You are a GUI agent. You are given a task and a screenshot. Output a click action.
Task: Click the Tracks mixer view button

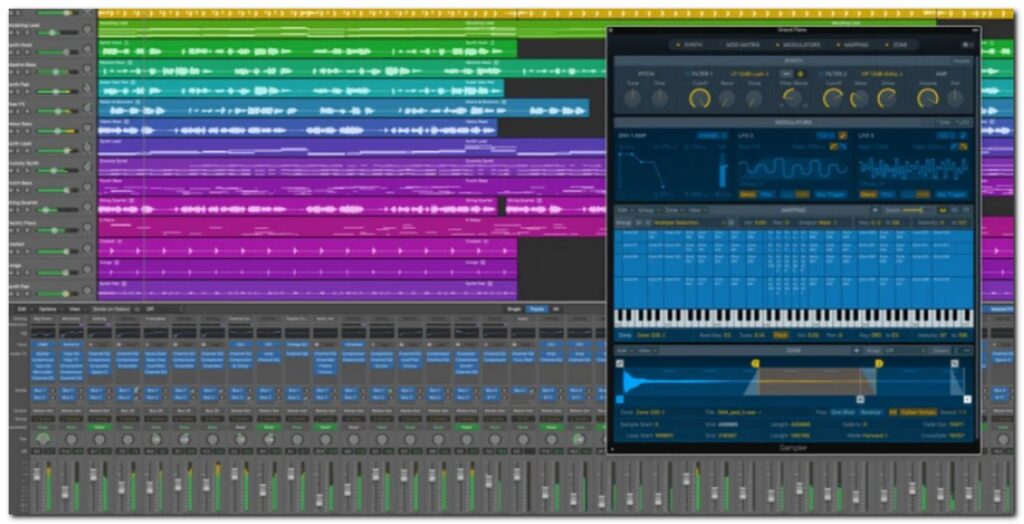537,309
